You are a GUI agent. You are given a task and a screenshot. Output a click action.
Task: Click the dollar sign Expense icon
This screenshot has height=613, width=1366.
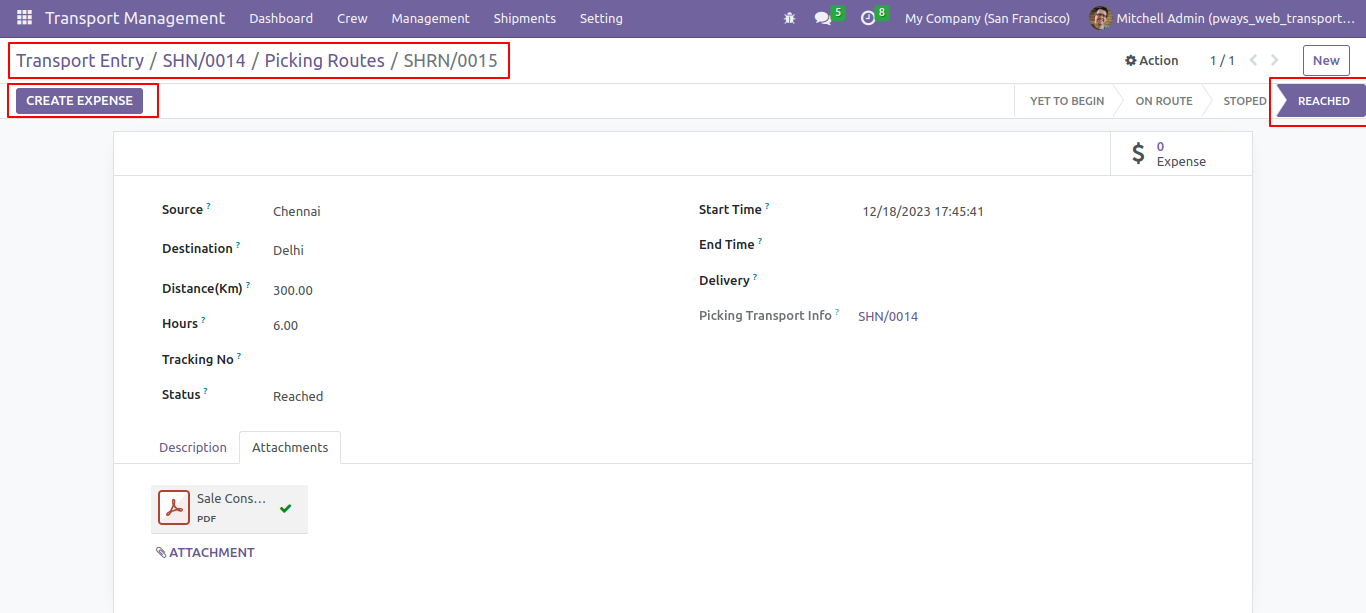click(x=1138, y=153)
